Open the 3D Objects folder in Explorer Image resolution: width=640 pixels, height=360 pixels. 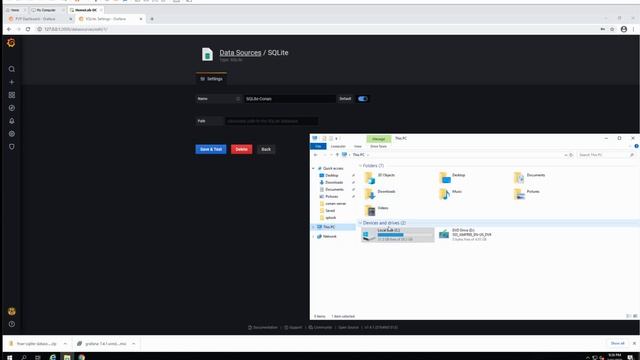pos(380,177)
